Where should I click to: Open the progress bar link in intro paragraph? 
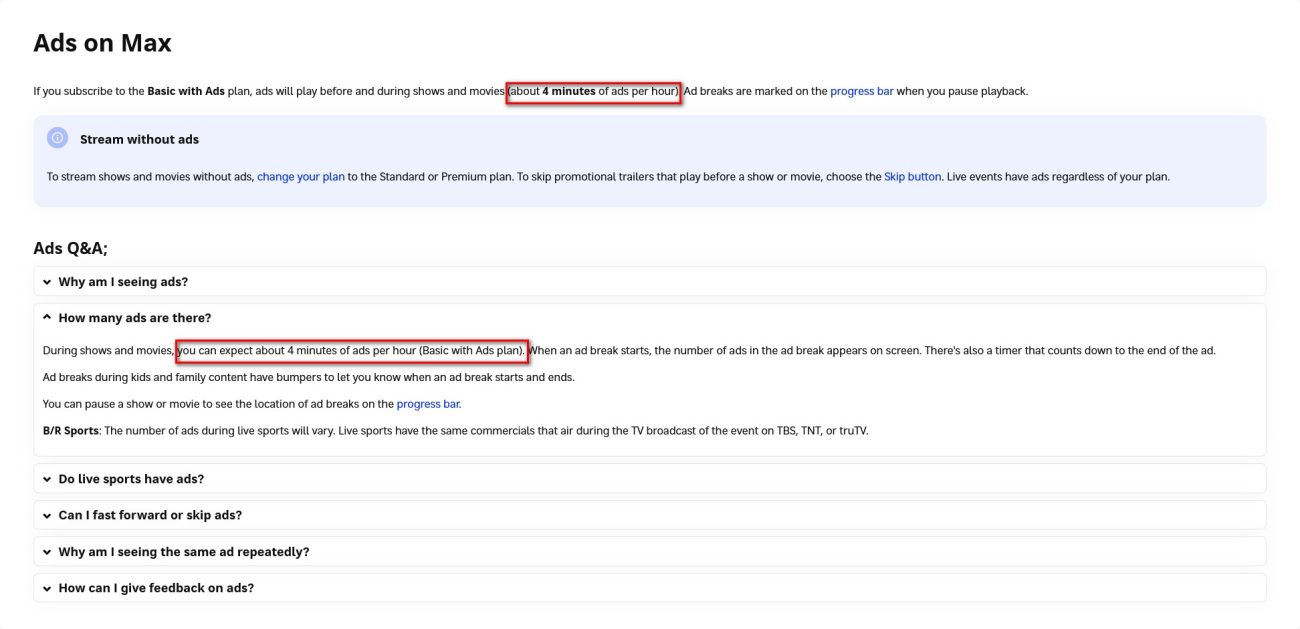(861, 91)
